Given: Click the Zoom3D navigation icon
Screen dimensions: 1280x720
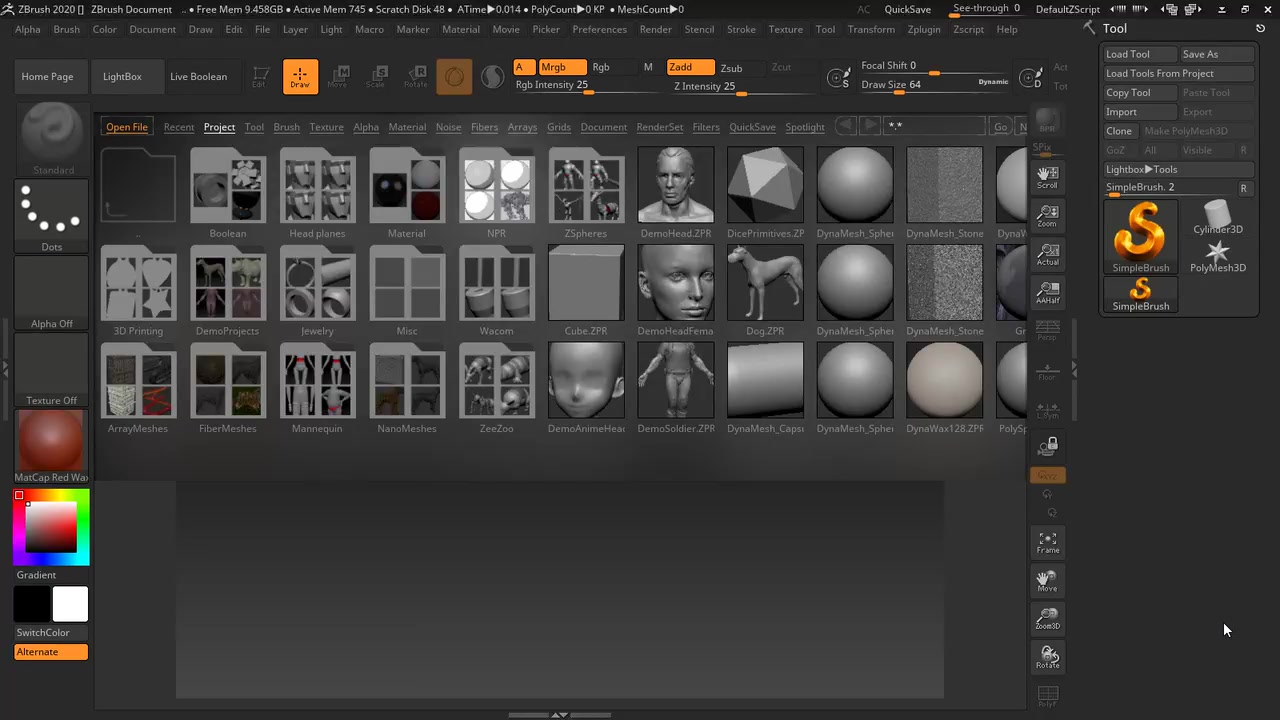Looking at the screenshot, I should tap(1047, 619).
